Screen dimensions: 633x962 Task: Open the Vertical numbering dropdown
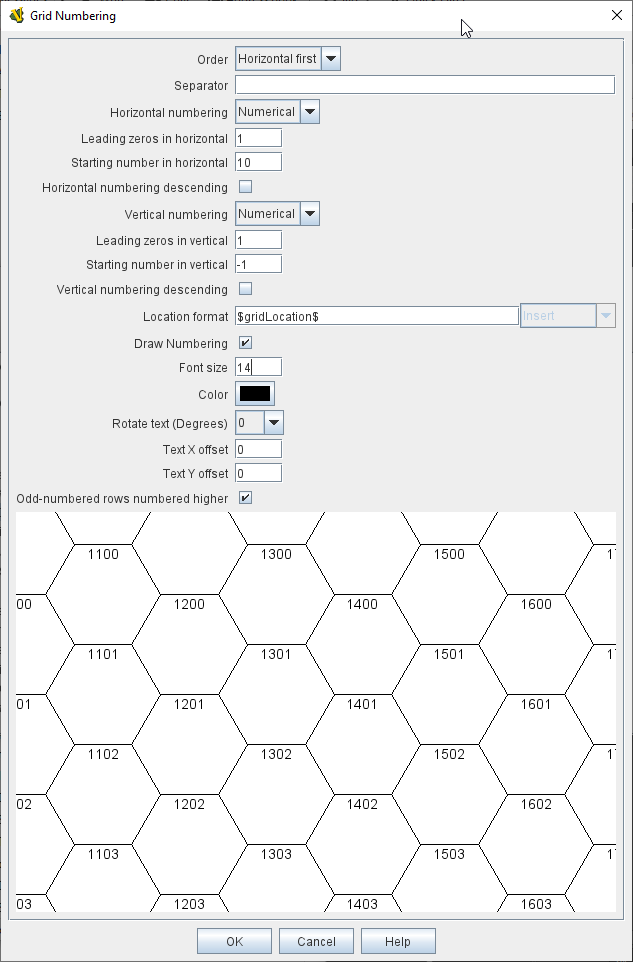coord(277,214)
